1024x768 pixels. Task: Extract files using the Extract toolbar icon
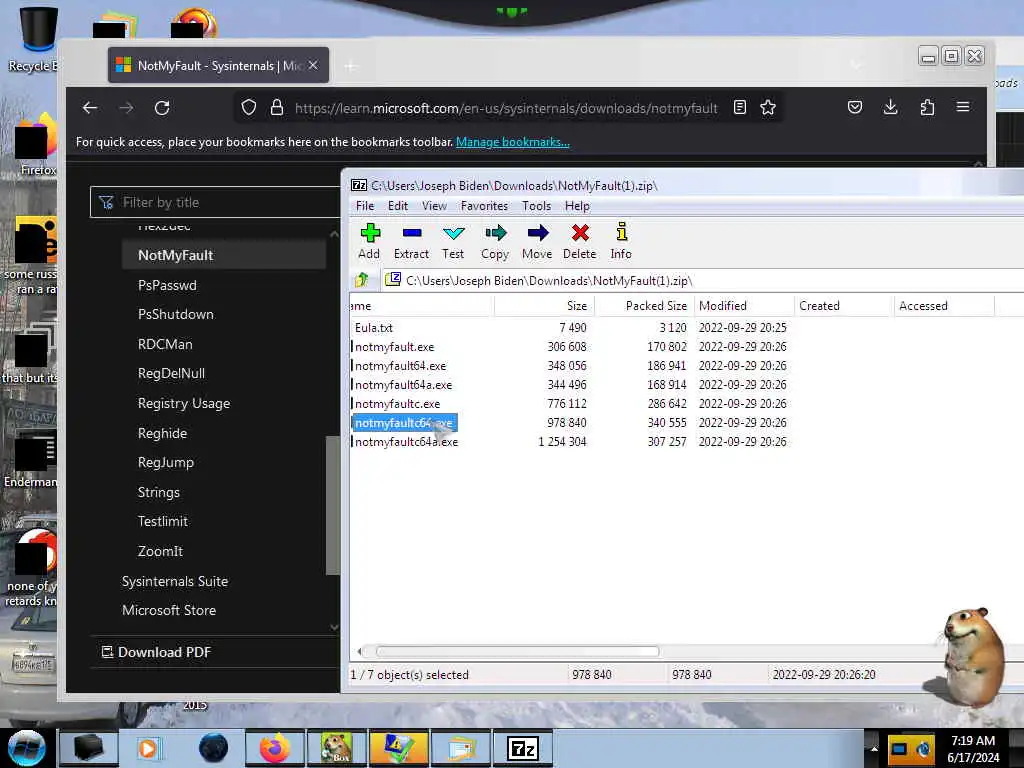click(x=411, y=242)
